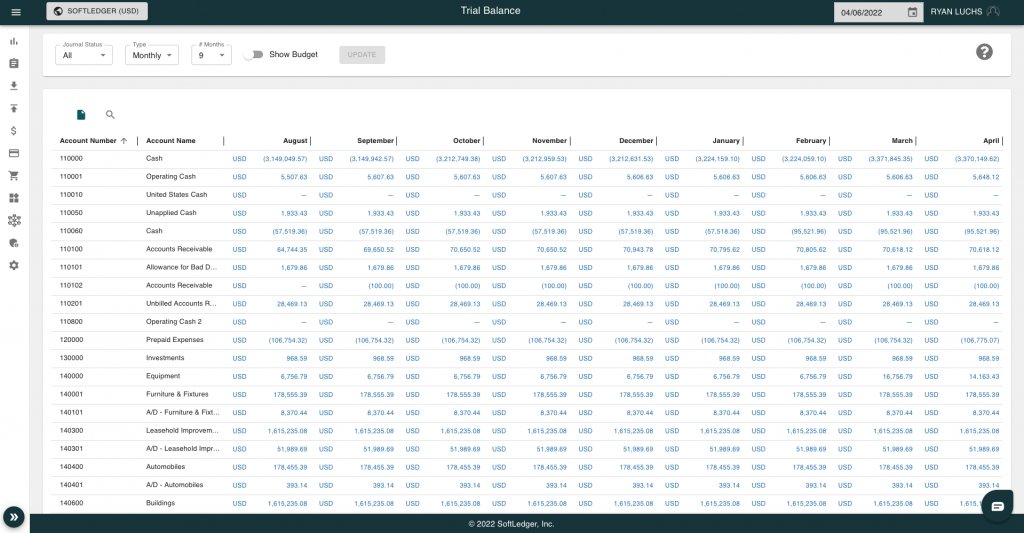Click the search magnifier icon above table
The width and height of the screenshot is (1024, 533).
coord(110,115)
